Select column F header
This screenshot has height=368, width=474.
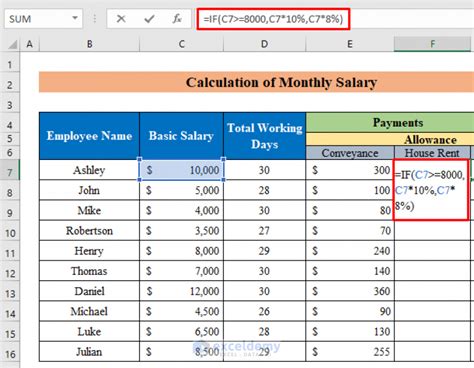pyautogui.click(x=432, y=44)
